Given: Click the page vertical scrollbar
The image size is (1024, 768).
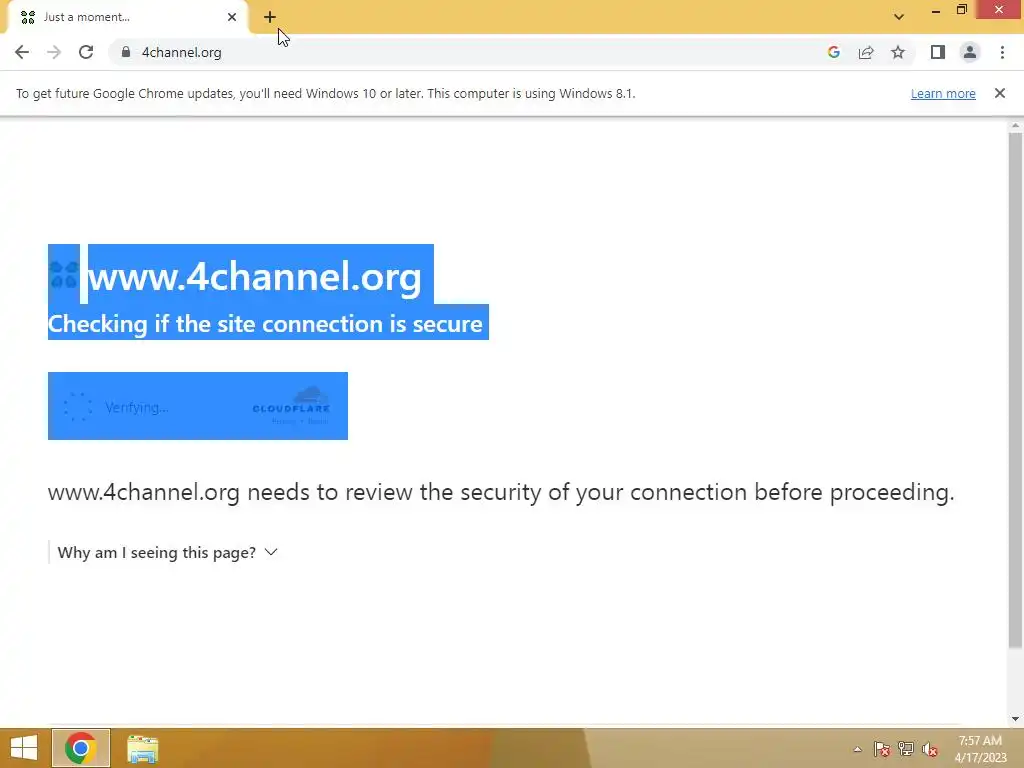Looking at the screenshot, I should 1015,391.
